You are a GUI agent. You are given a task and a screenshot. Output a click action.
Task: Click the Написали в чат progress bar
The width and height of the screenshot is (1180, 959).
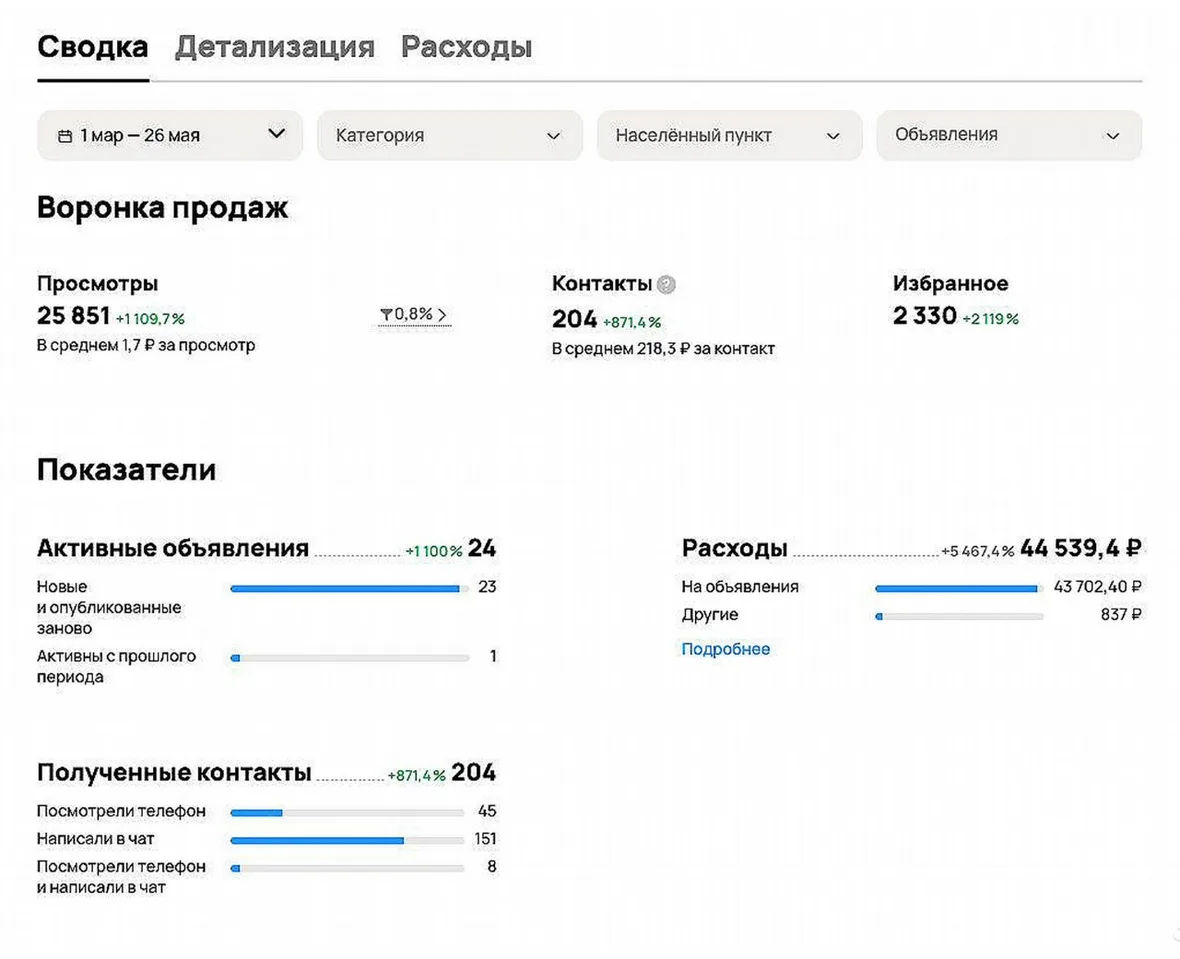point(348,840)
